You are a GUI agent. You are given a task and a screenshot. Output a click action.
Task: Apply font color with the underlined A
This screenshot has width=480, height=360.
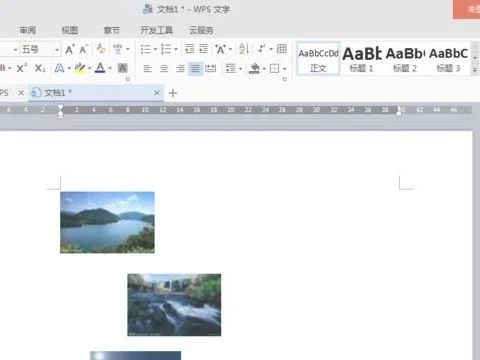[100, 68]
